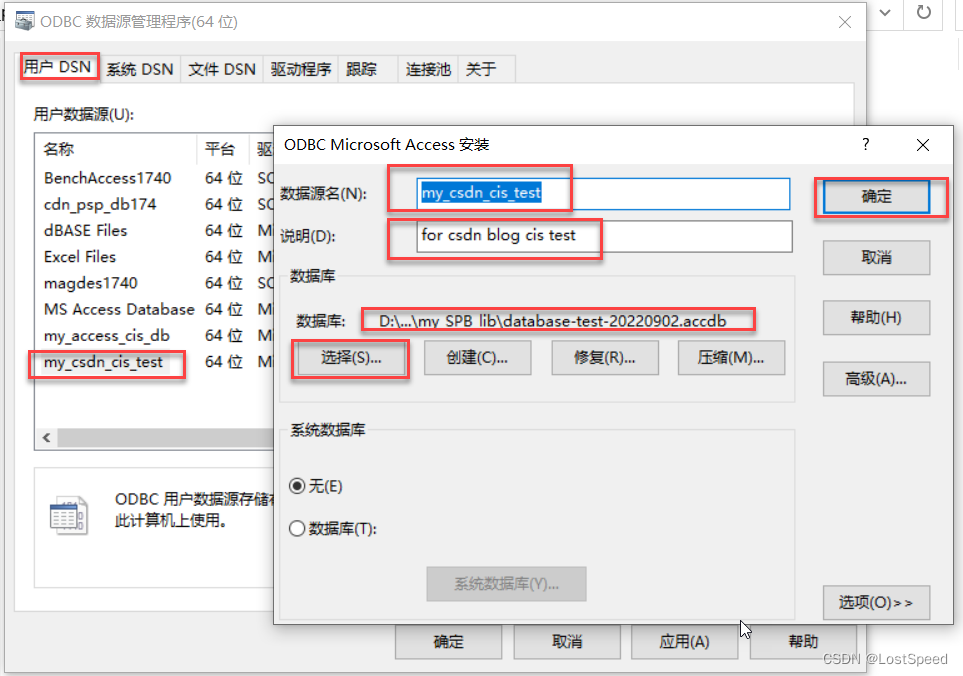
Task: Open the 高级(A)... advanced settings
Action: point(876,379)
